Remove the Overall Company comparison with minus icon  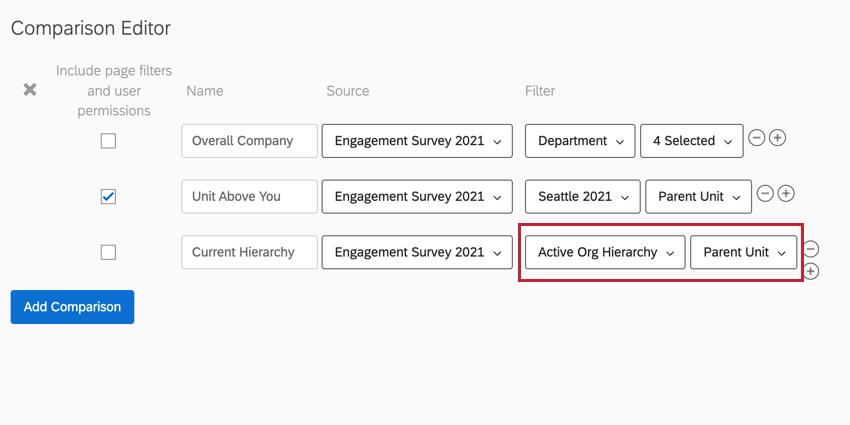tap(757, 138)
